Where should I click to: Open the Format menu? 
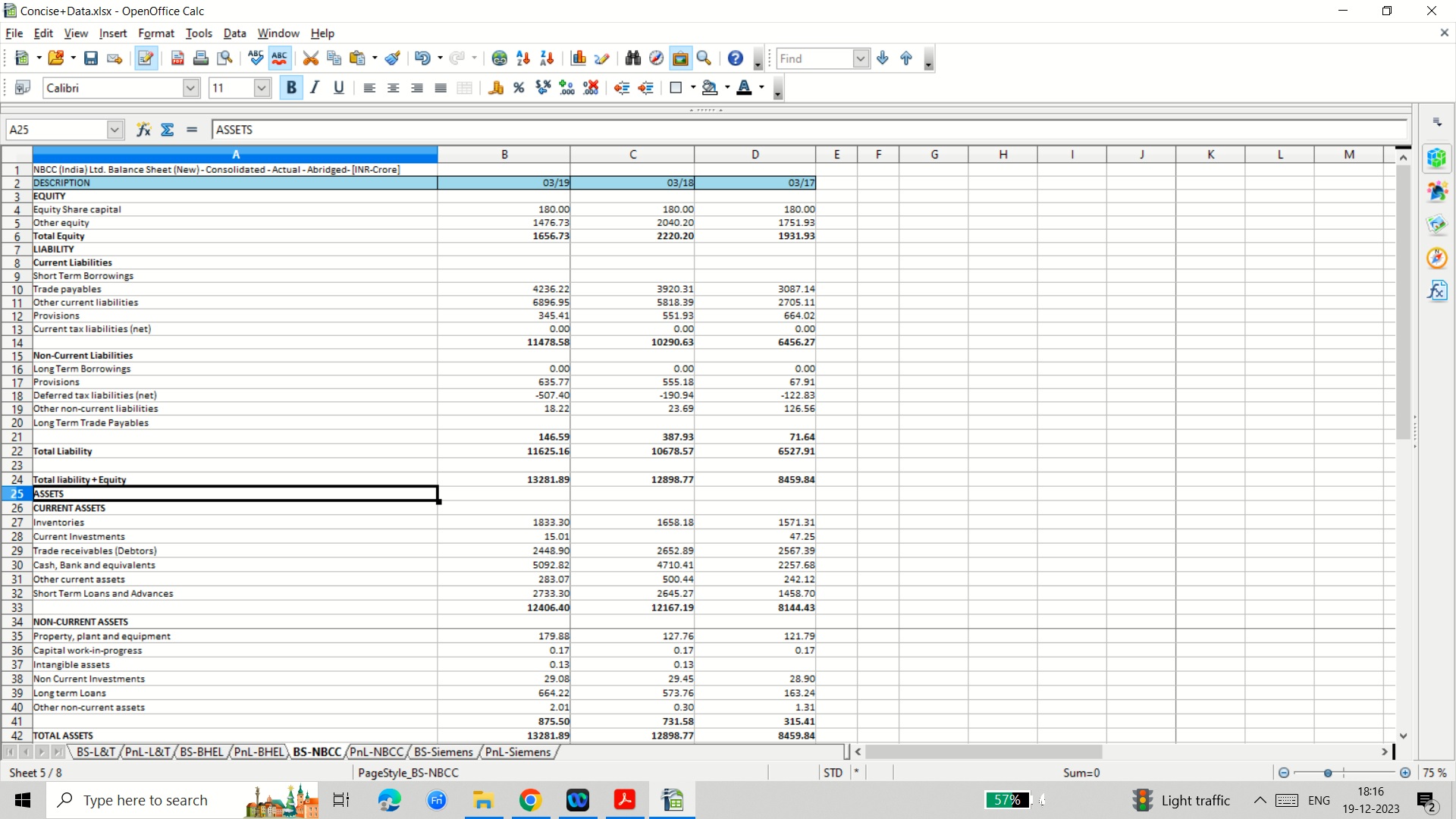click(156, 33)
